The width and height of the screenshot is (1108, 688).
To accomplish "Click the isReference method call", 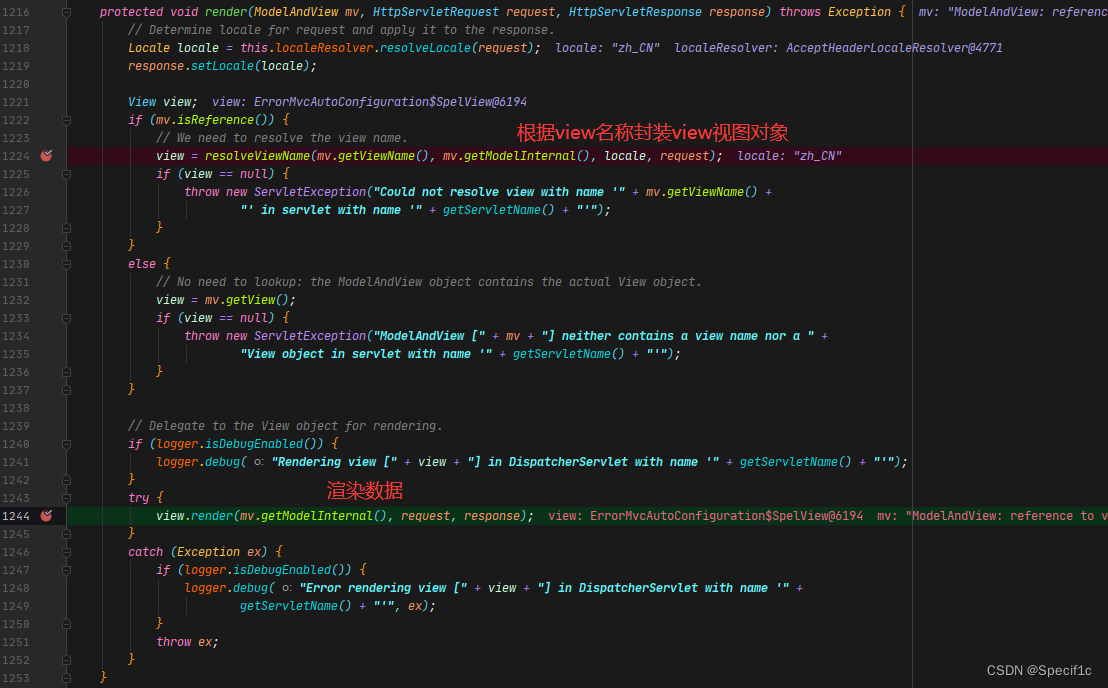I will coord(215,120).
